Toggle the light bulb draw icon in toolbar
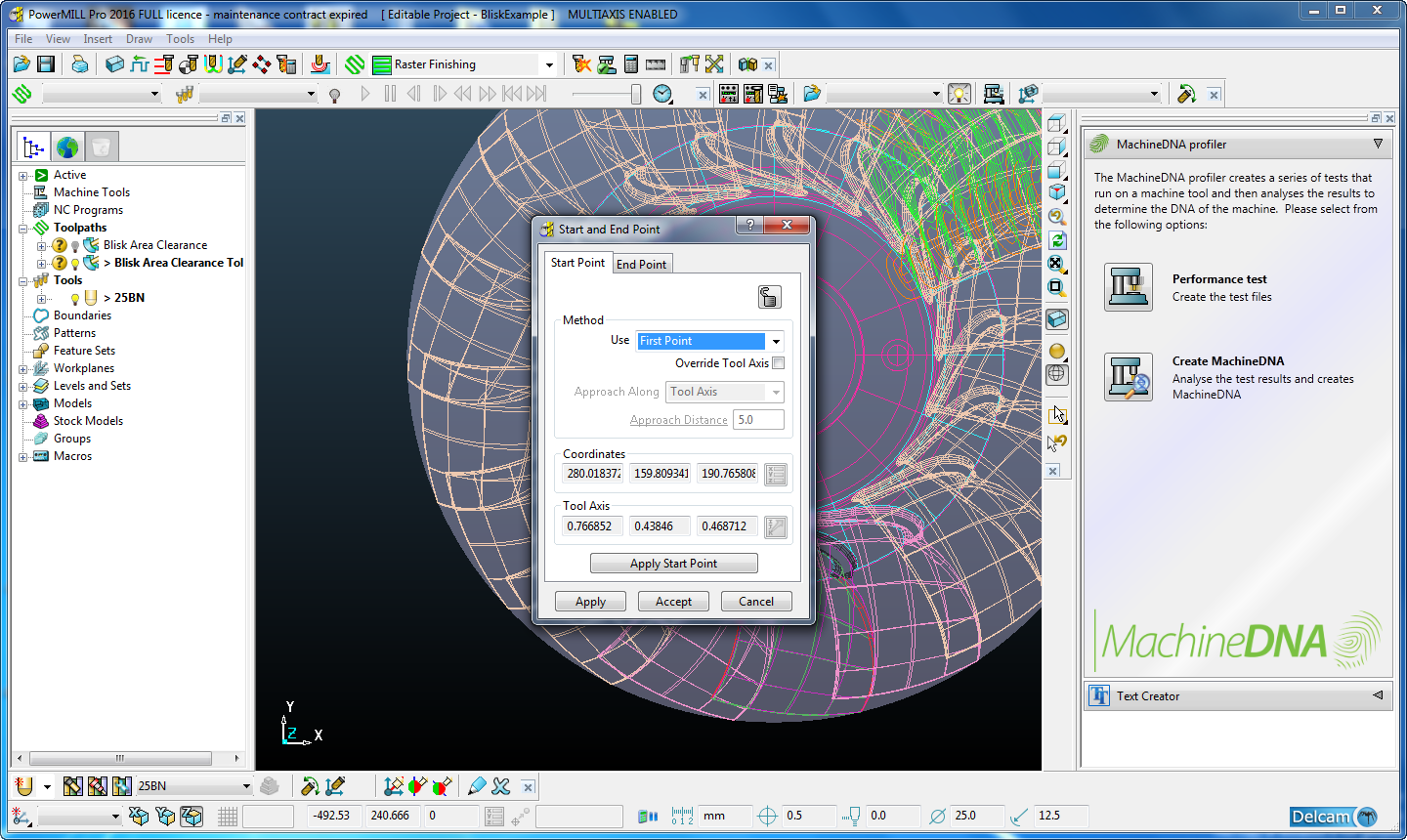This screenshot has width=1407, height=840. click(959, 94)
